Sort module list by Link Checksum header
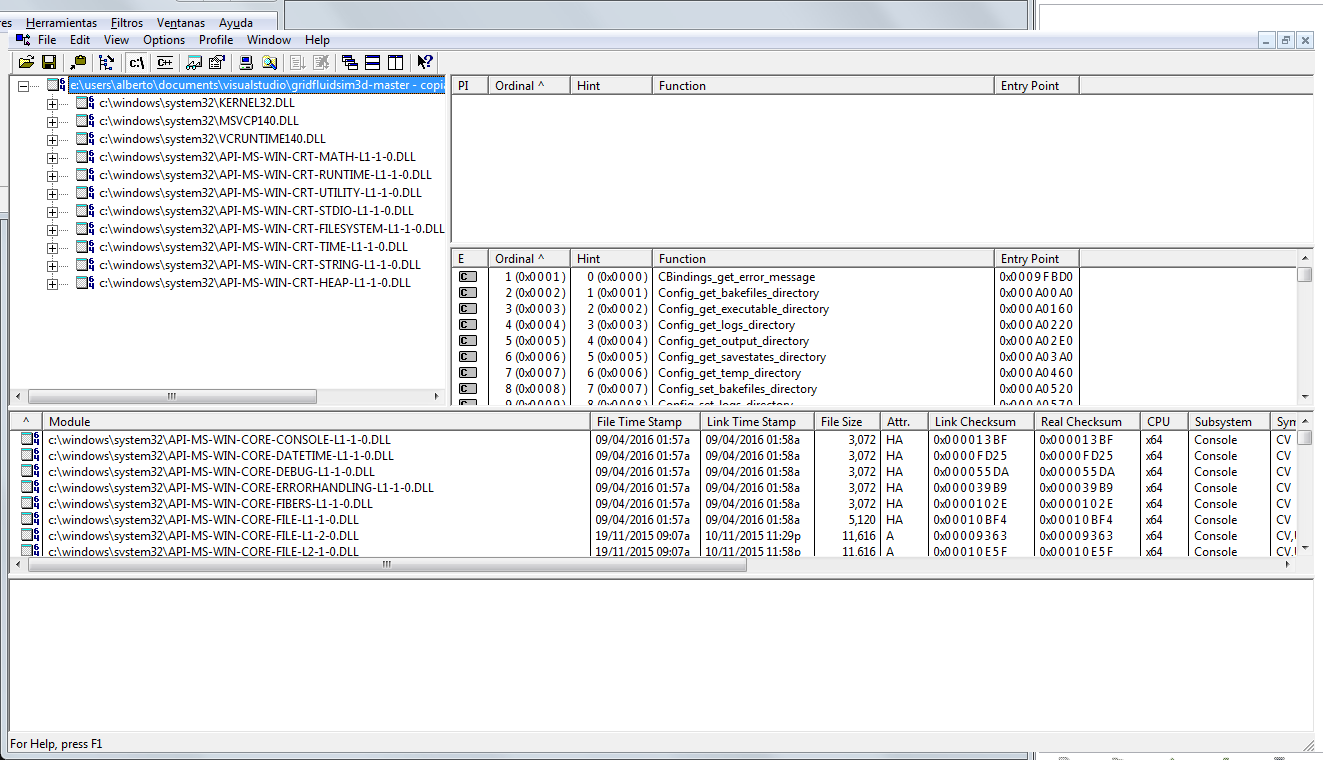Image resolution: width=1323 pixels, height=760 pixels. tap(980, 422)
